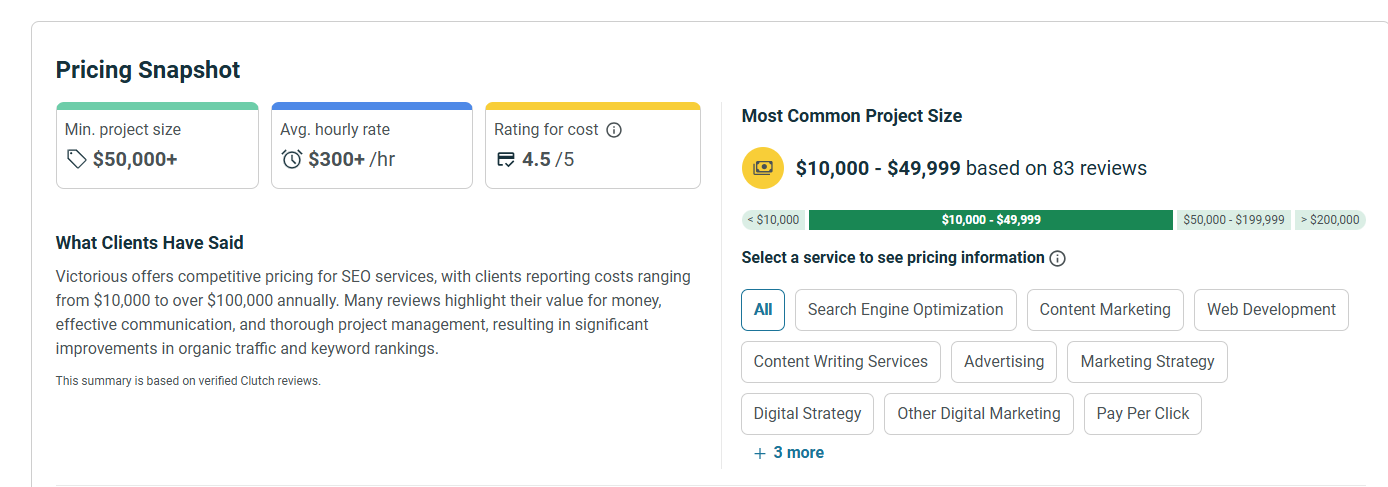The width and height of the screenshot is (1388, 487).
Task: Select the All service filter
Action: (x=763, y=310)
